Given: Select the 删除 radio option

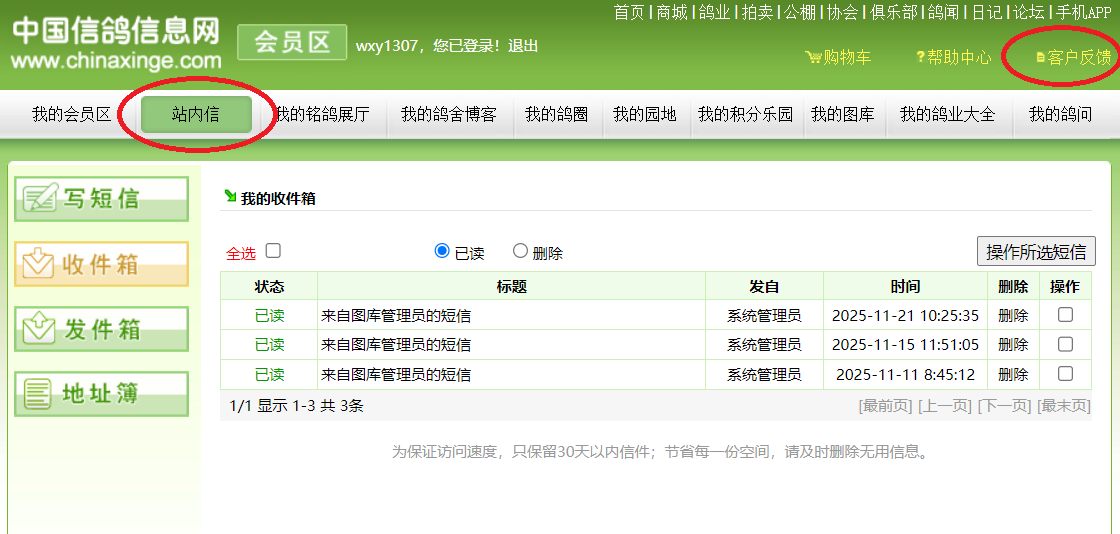Looking at the screenshot, I should point(520,252).
